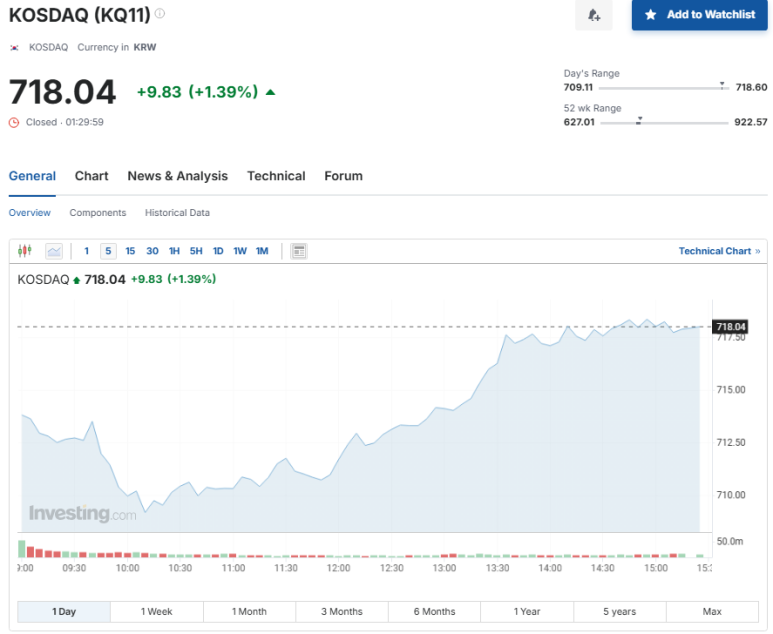The height and width of the screenshot is (634, 773).
Task: Click the first tall green volume bar
Action: [x=22, y=549]
